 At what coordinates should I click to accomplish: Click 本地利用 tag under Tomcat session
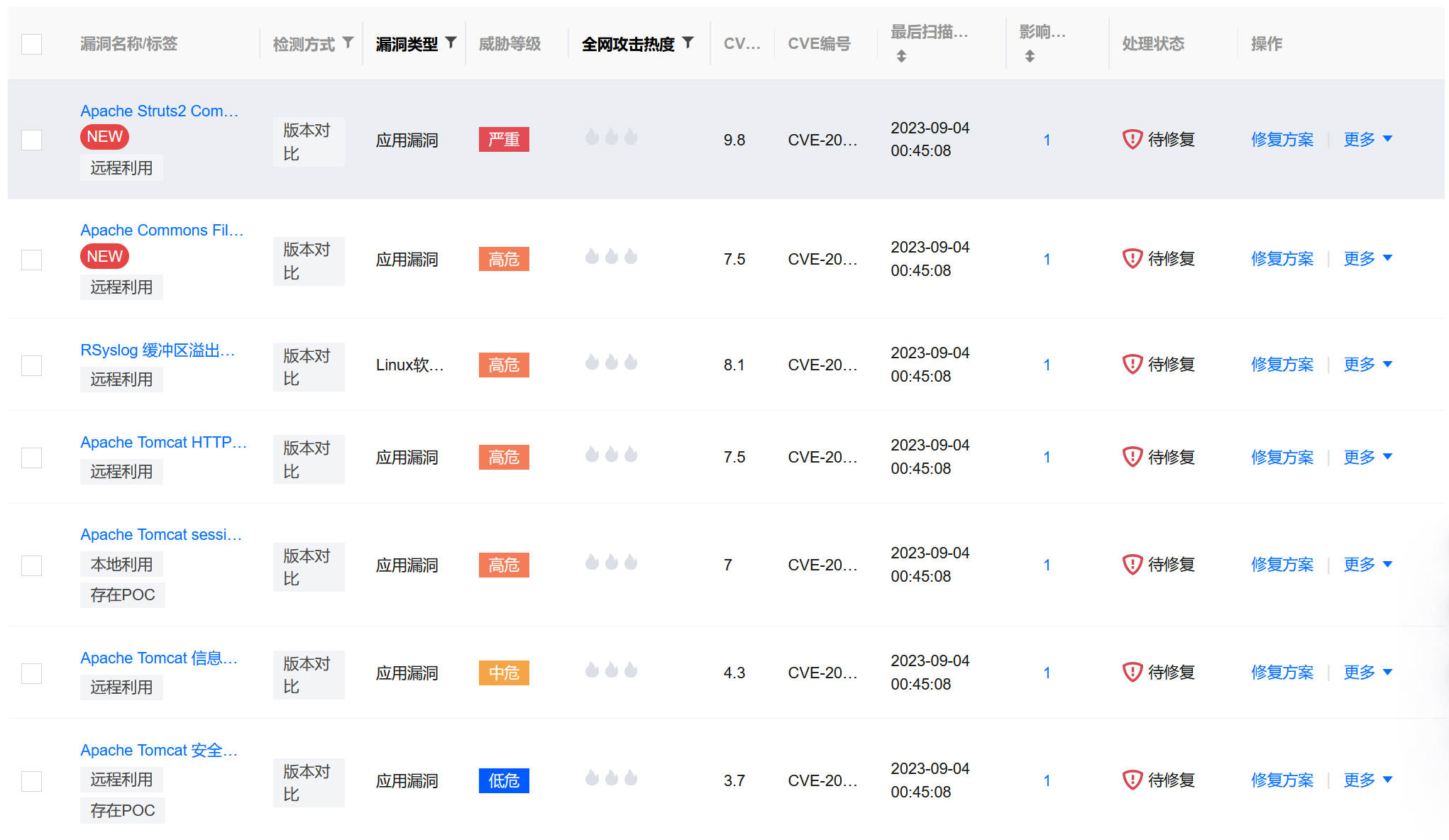pos(121,564)
